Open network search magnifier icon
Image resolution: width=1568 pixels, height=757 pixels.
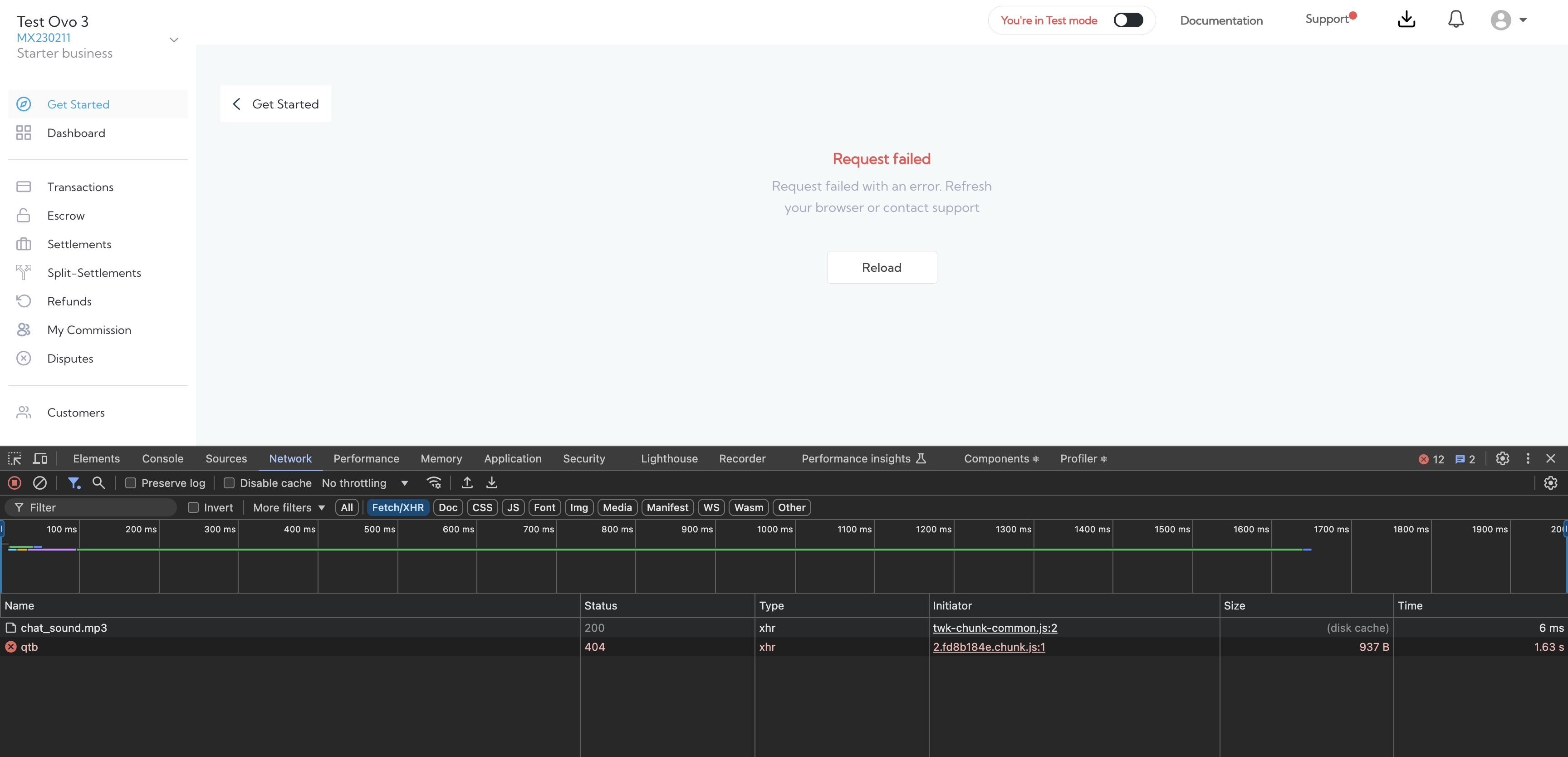(x=98, y=483)
